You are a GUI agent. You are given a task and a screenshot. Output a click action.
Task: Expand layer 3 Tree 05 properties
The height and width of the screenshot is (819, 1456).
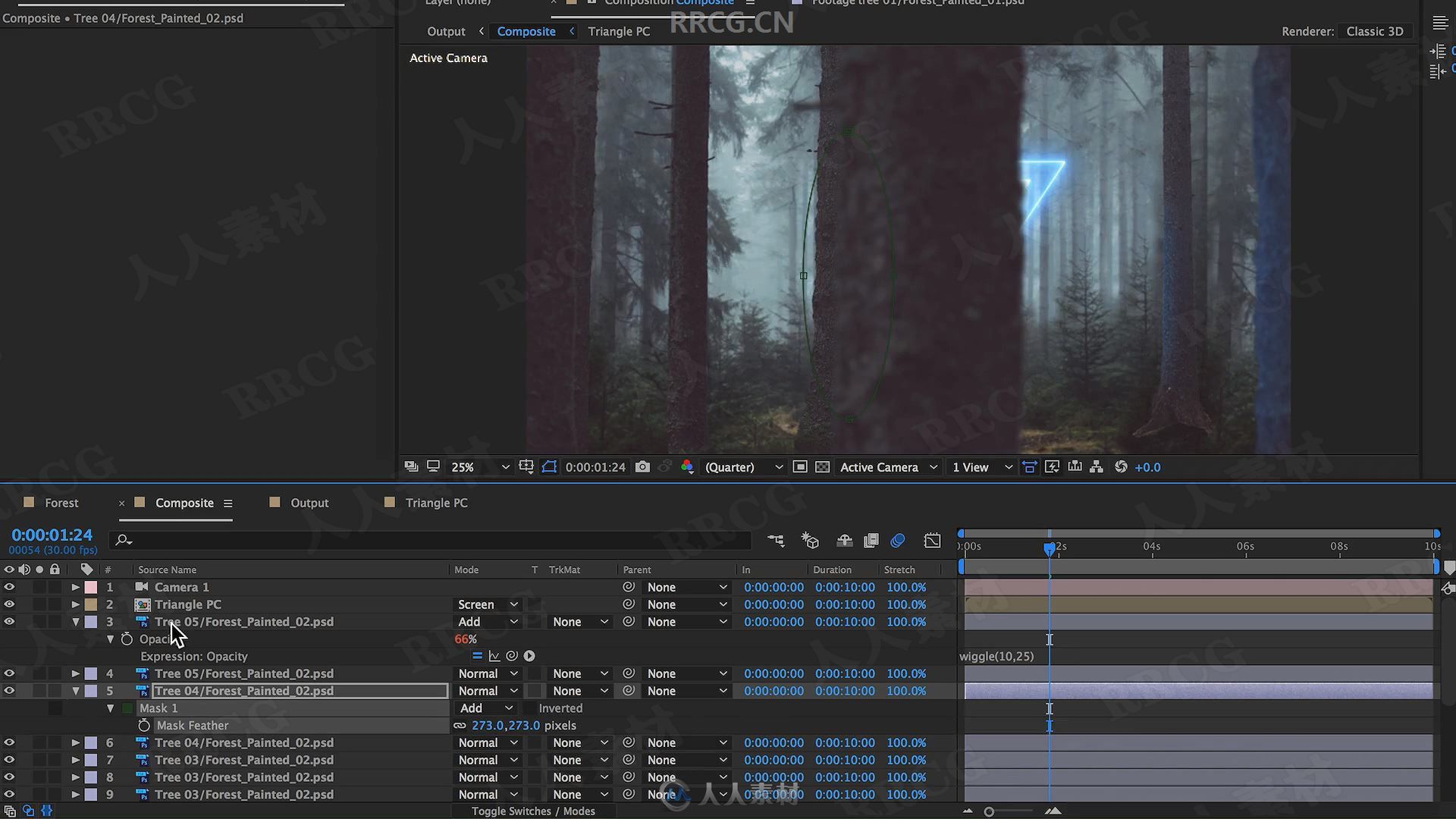click(x=75, y=621)
